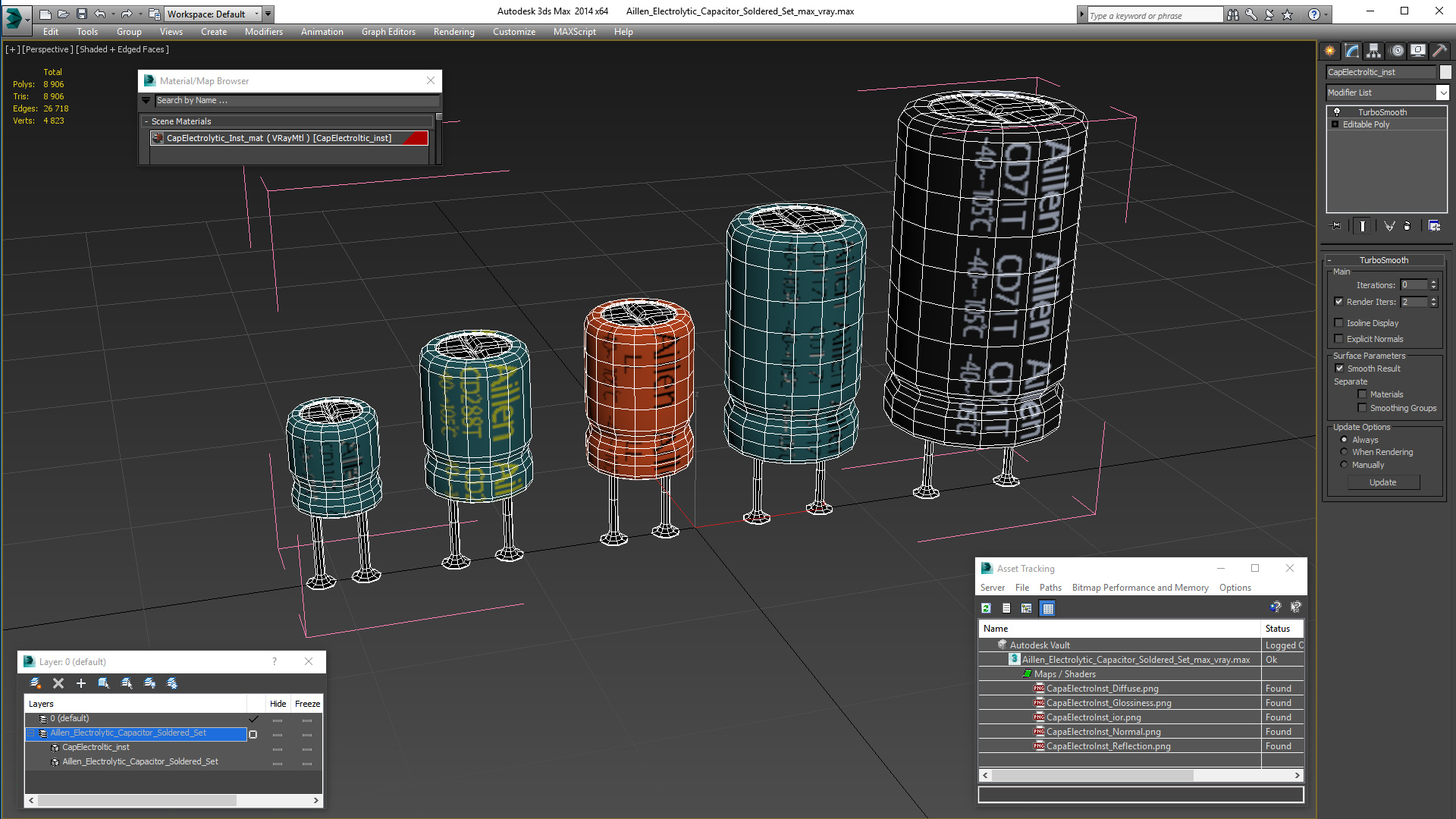Freeze/unfreeze all layers icon

pos(172,683)
